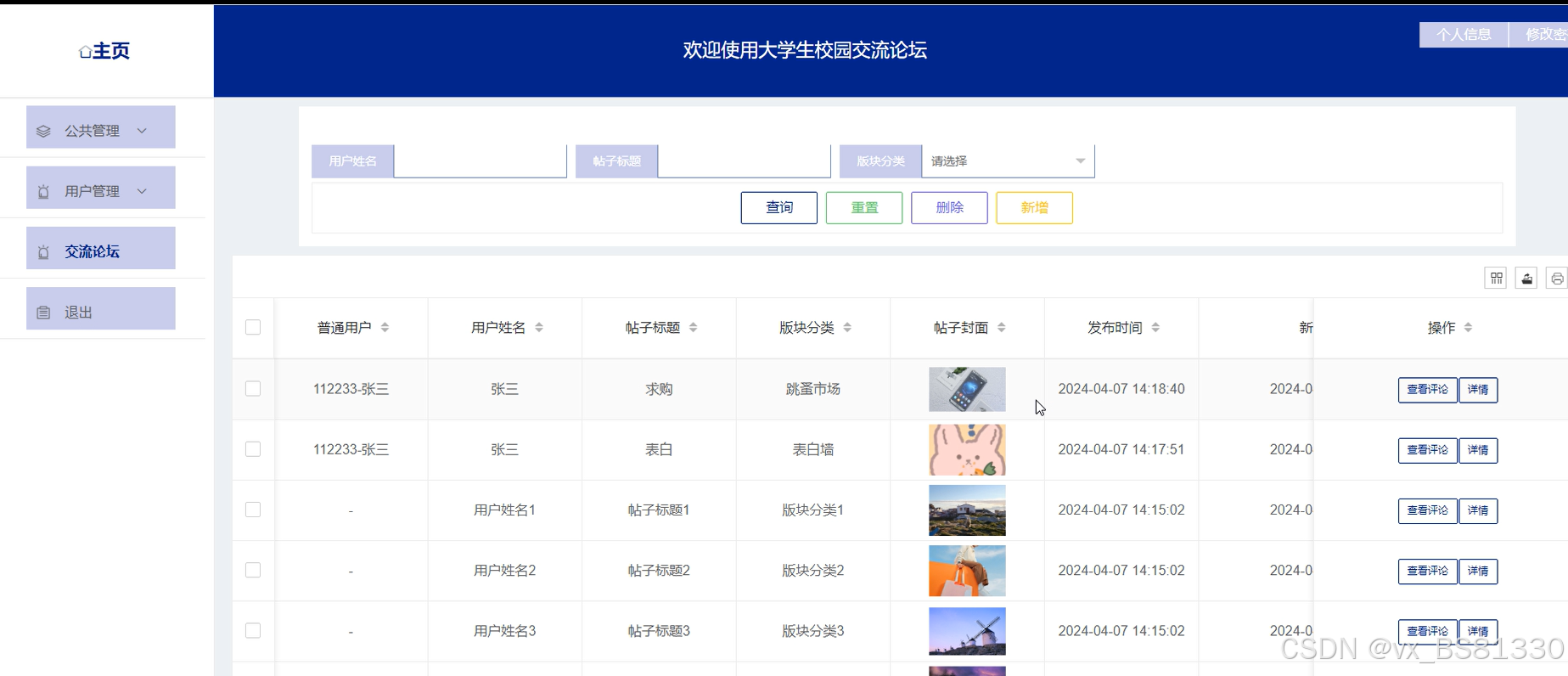
Task: Sort by 版块分类 column arrows
Action: point(847,328)
